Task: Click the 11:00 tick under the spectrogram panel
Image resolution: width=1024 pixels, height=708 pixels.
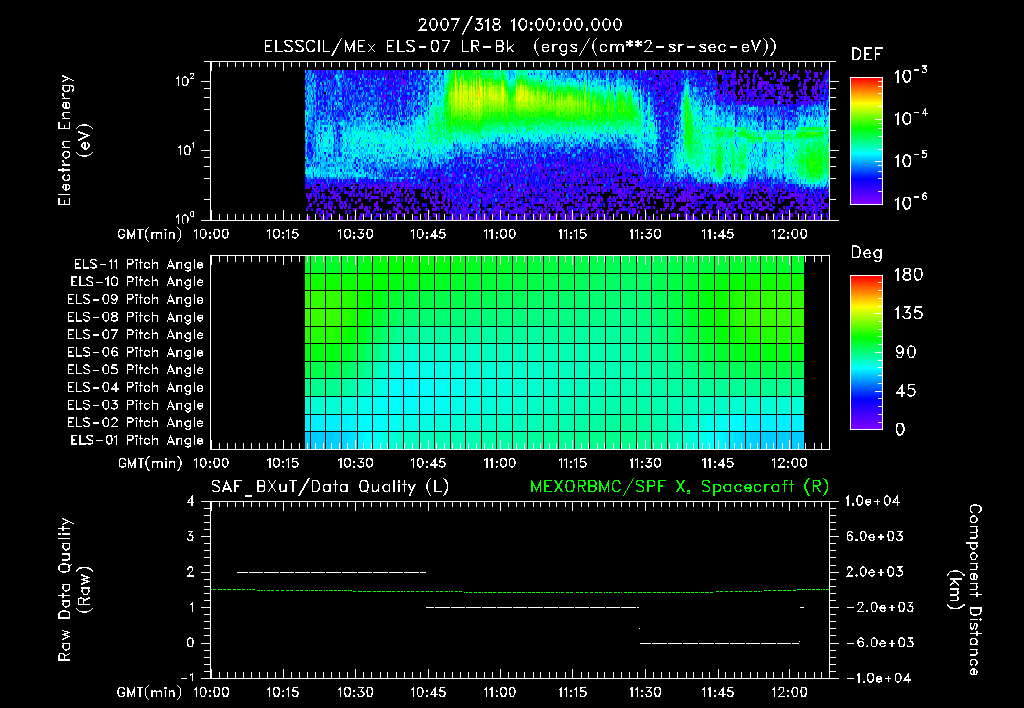Action: tap(500, 234)
